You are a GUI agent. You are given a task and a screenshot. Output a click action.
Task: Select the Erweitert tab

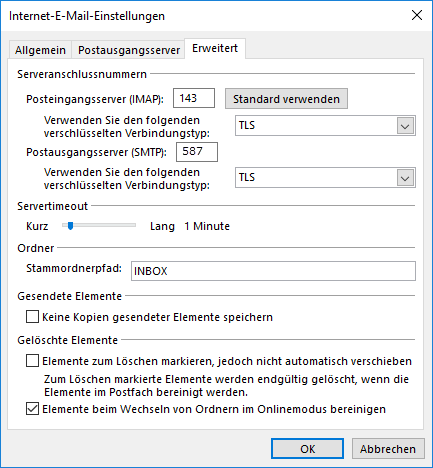tap(215, 49)
